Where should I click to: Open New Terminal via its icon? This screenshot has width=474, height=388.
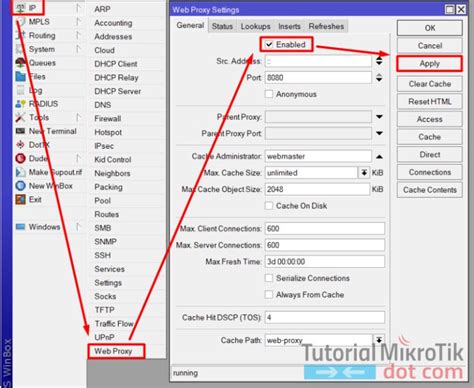tap(20, 131)
